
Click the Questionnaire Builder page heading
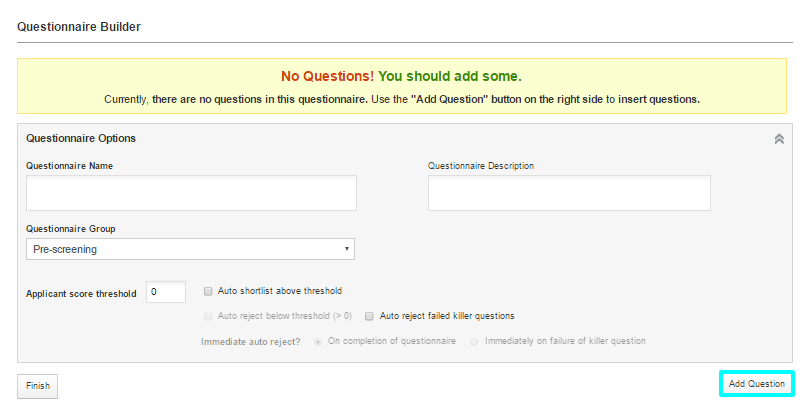coord(79,27)
